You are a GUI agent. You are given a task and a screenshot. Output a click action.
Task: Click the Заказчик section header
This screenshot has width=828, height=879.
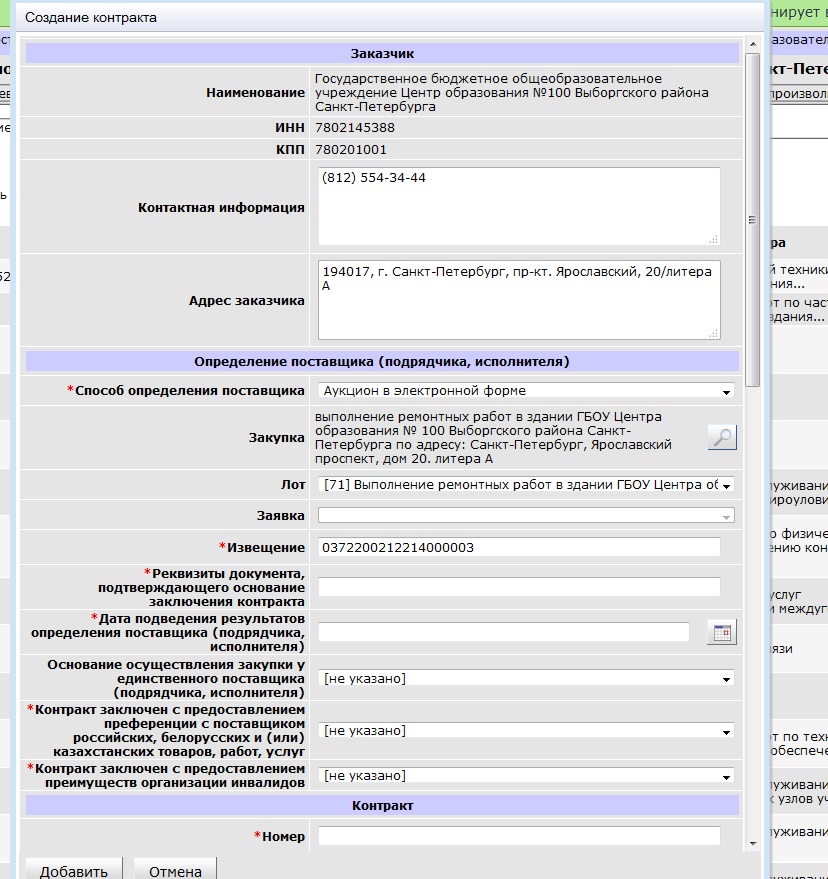(382, 54)
